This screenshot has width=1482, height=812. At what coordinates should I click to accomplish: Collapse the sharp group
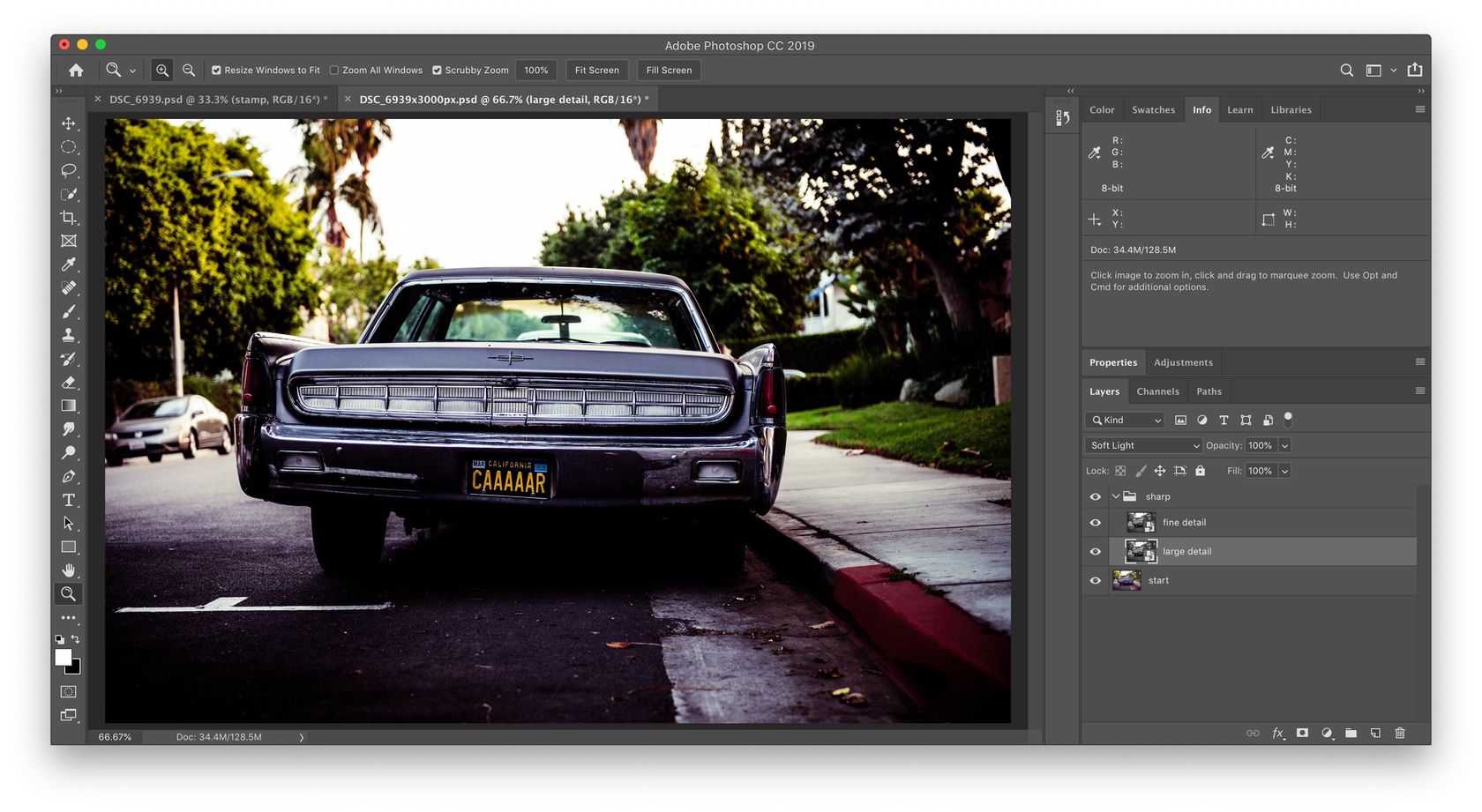coord(1116,497)
